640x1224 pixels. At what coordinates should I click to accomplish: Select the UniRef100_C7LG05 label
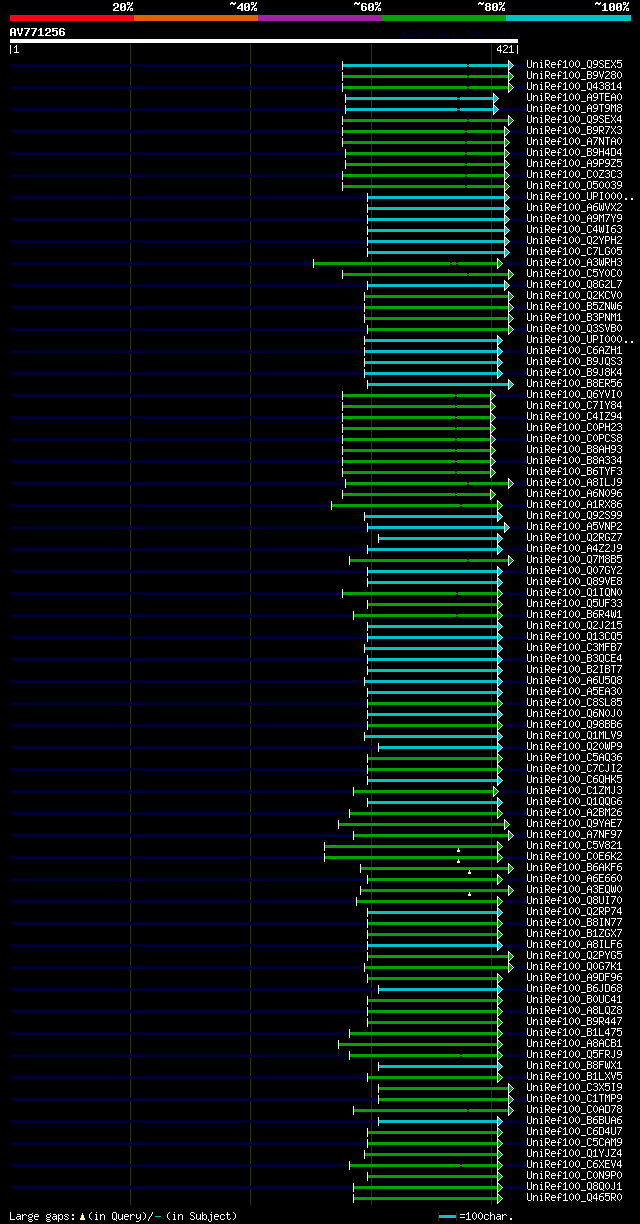tap(574, 251)
